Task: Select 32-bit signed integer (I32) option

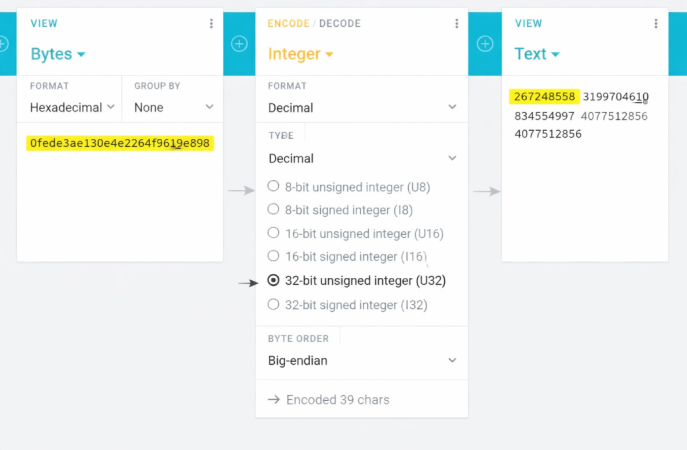Action: pos(274,304)
